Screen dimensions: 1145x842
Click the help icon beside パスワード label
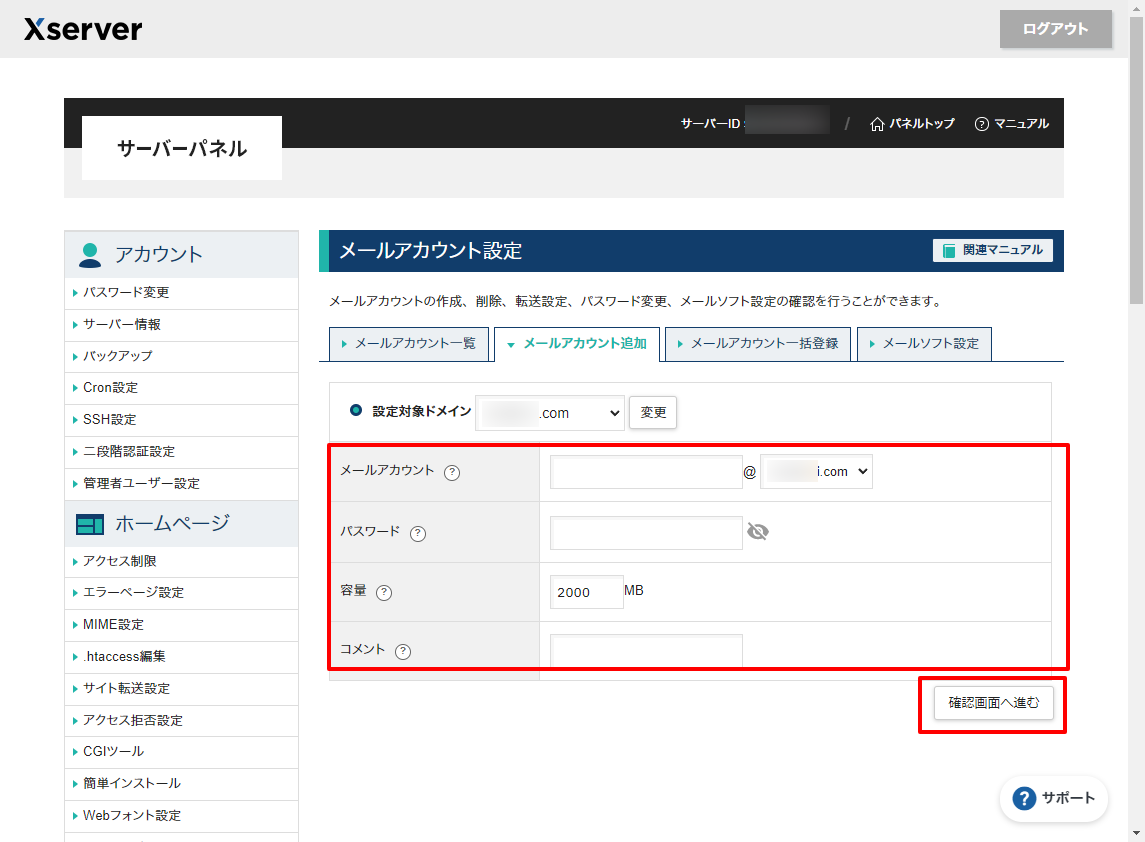(418, 534)
